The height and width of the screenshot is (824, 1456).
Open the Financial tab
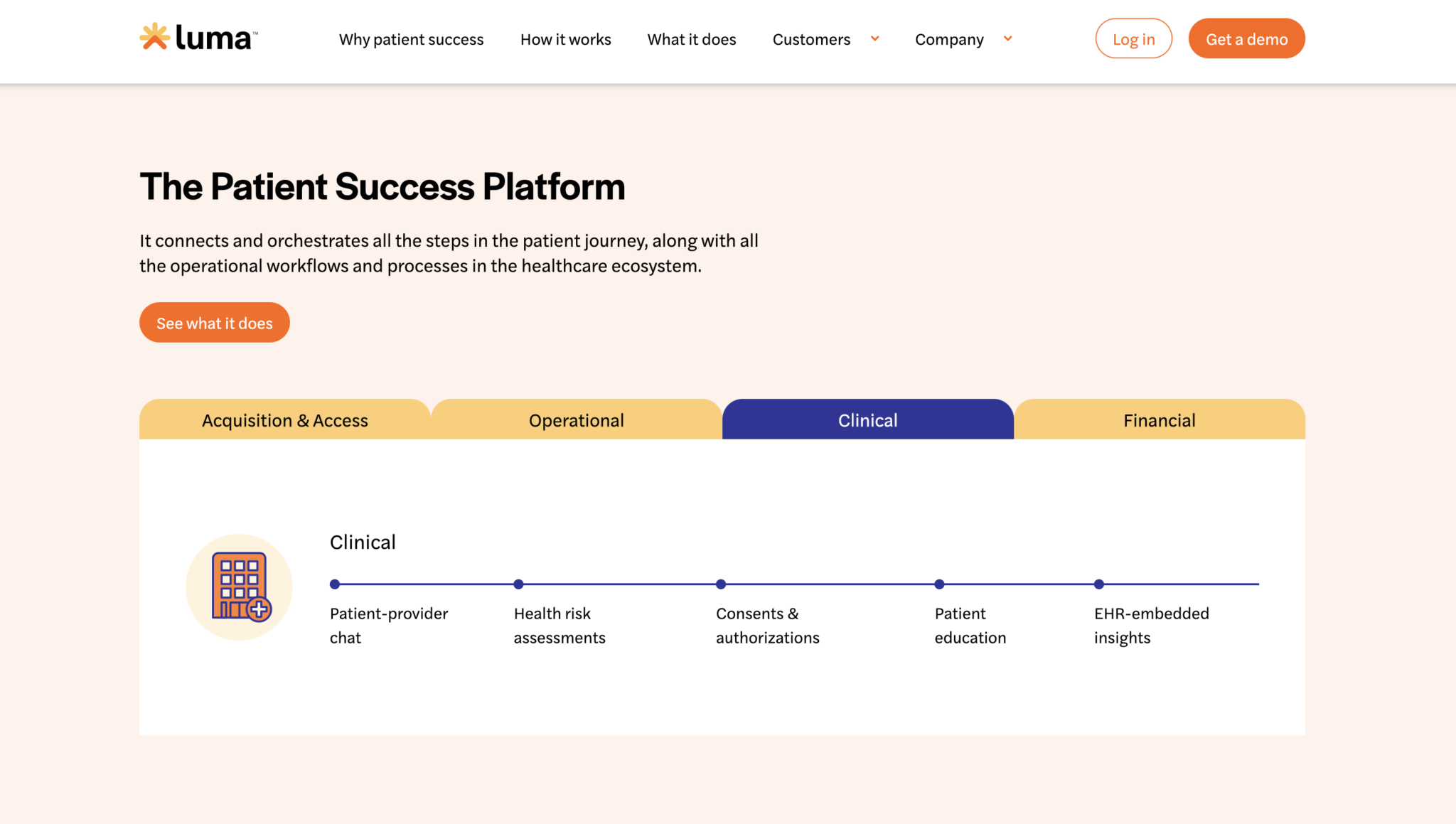pyautogui.click(x=1159, y=419)
